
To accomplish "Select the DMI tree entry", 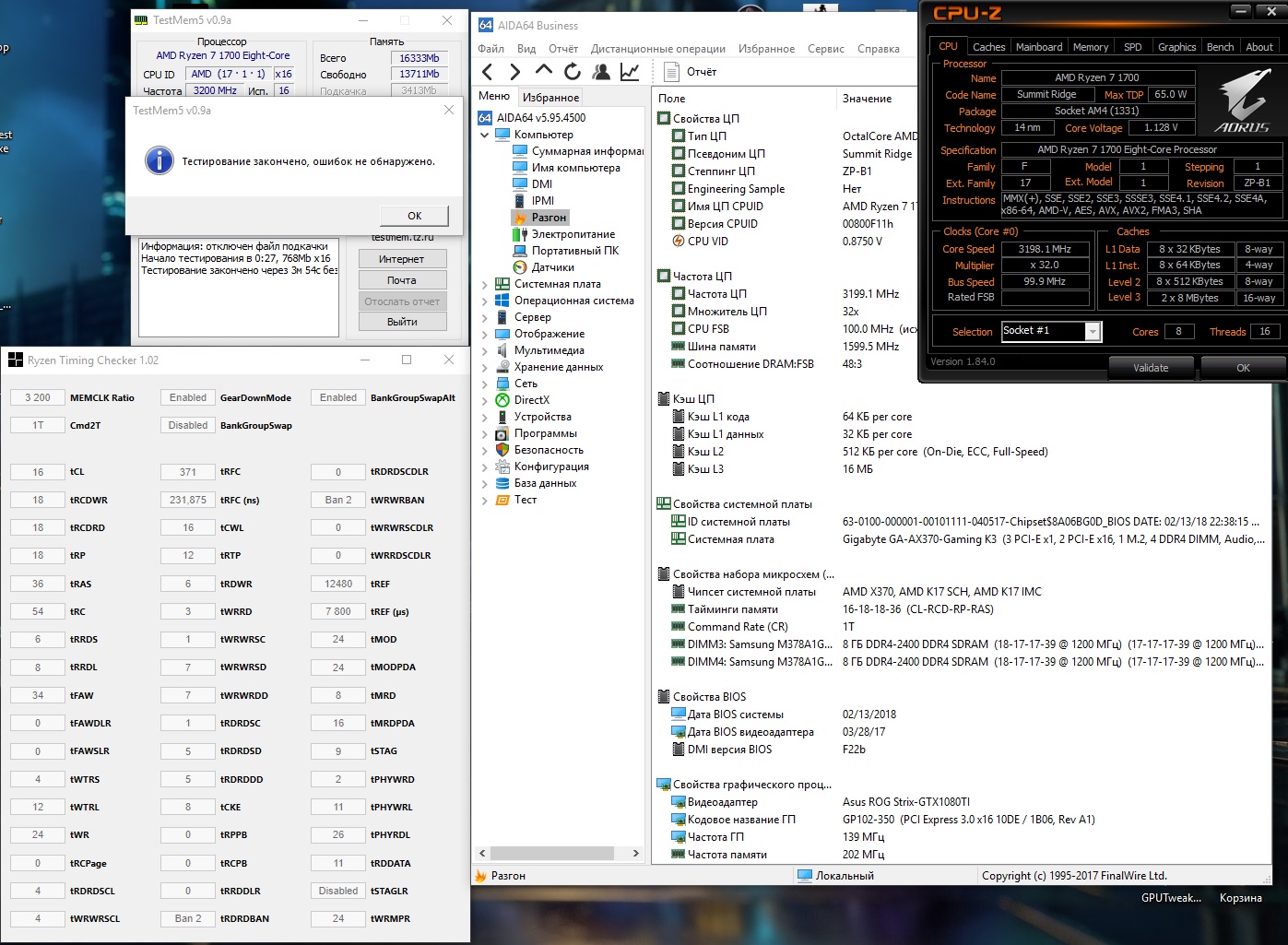I will pos(533,184).
